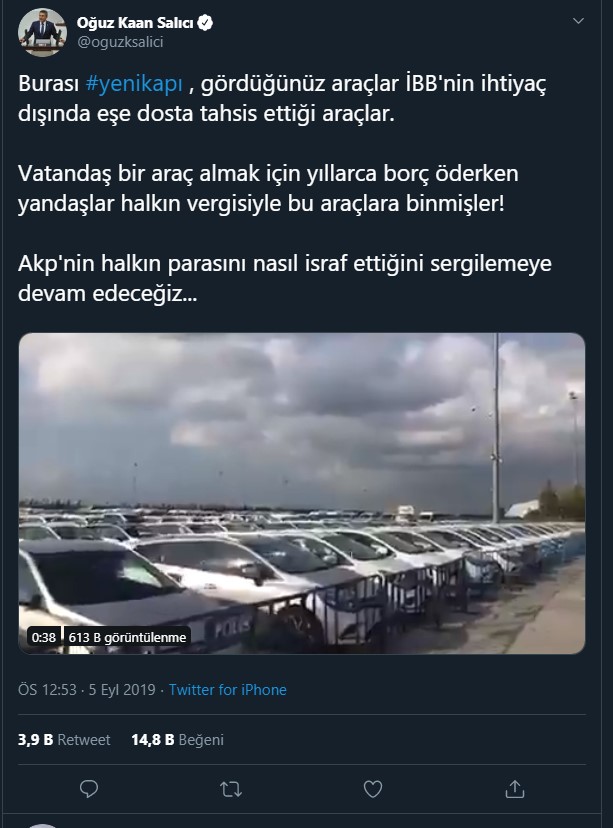The image size is (613, 828).
Task: Play the video of parked cars
Action: pos(301,493)
